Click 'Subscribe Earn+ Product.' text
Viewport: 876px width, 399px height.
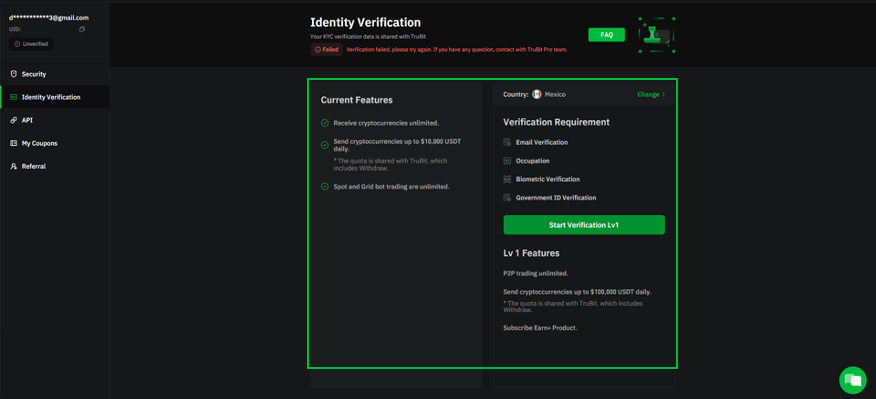(x=540, y=328)
